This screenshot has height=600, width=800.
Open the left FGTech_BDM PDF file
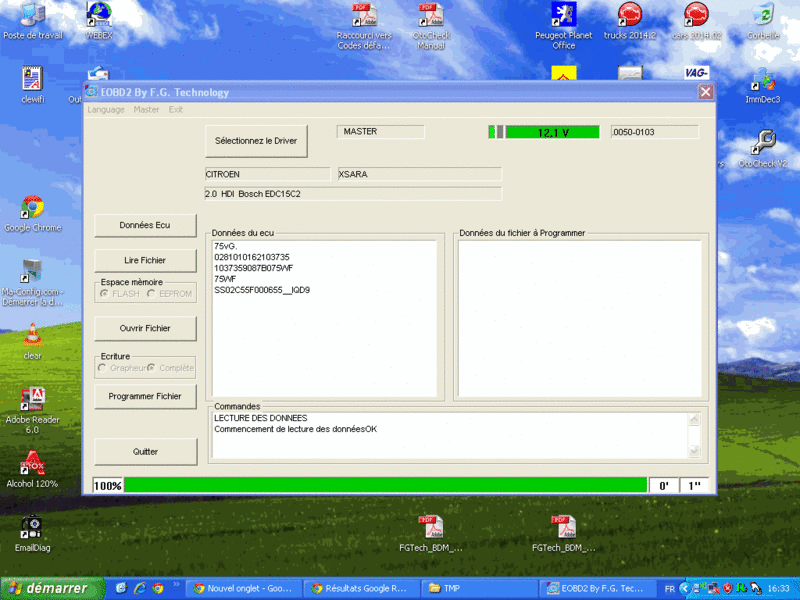tap(431, 534)
